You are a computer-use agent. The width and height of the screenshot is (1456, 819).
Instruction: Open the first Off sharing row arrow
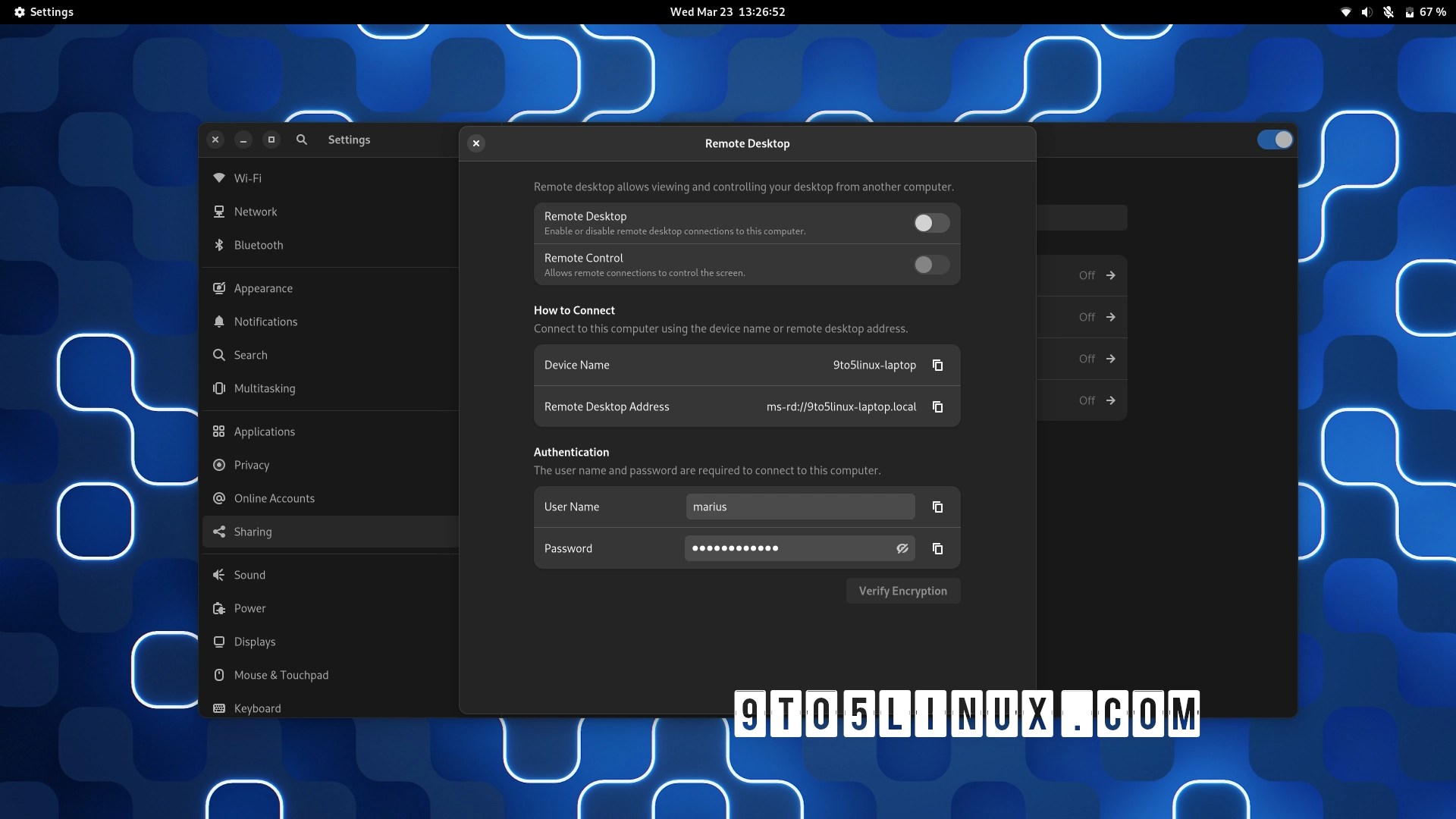pos(1110,275)
